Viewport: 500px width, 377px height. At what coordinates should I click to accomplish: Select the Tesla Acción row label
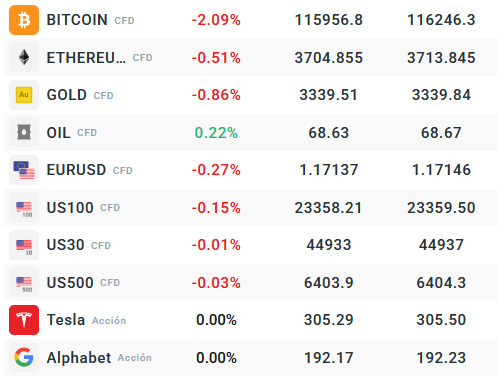point(86,320)
